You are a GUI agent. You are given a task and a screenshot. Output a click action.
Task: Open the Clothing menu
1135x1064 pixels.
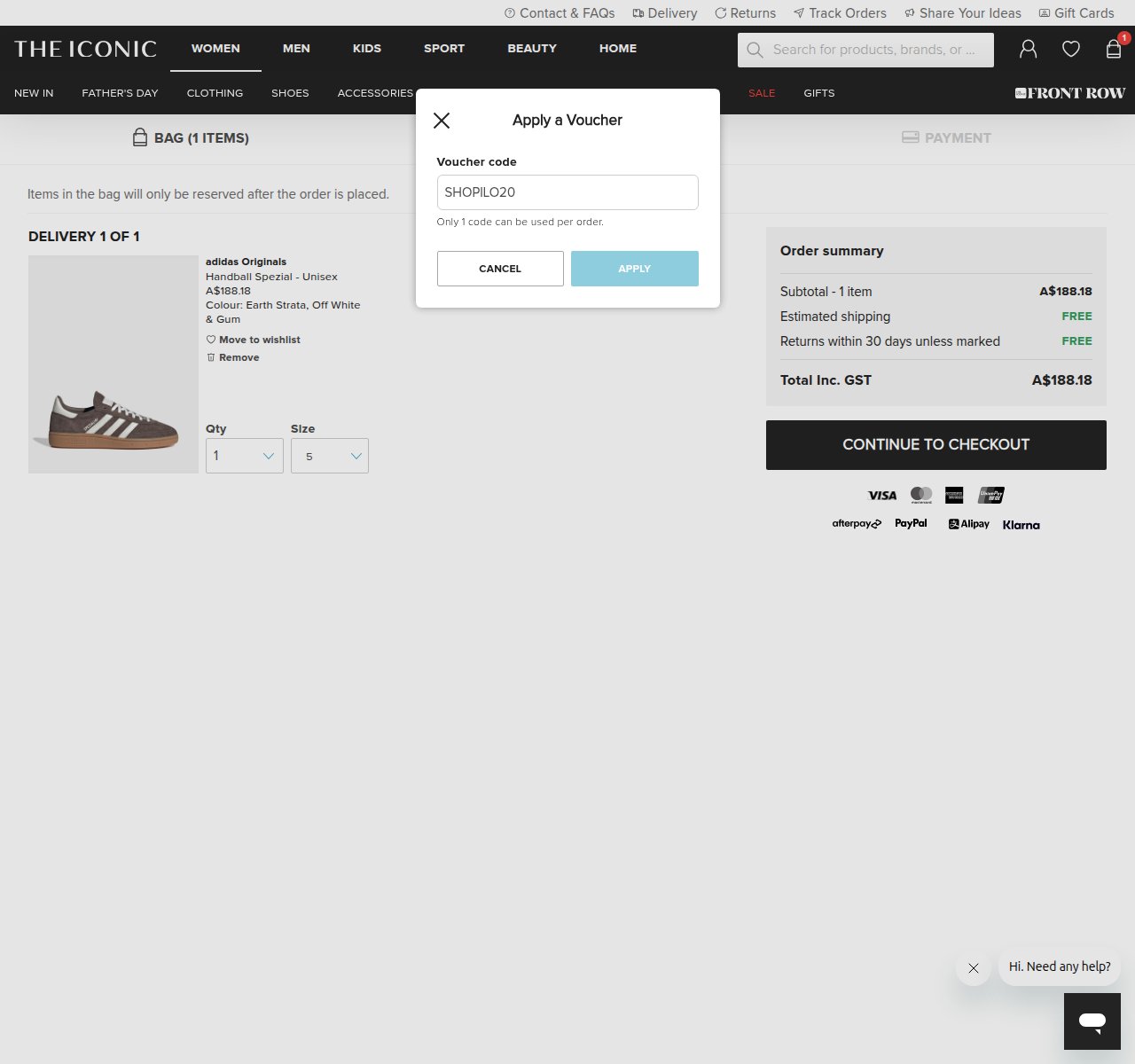(x=215, y=93)
